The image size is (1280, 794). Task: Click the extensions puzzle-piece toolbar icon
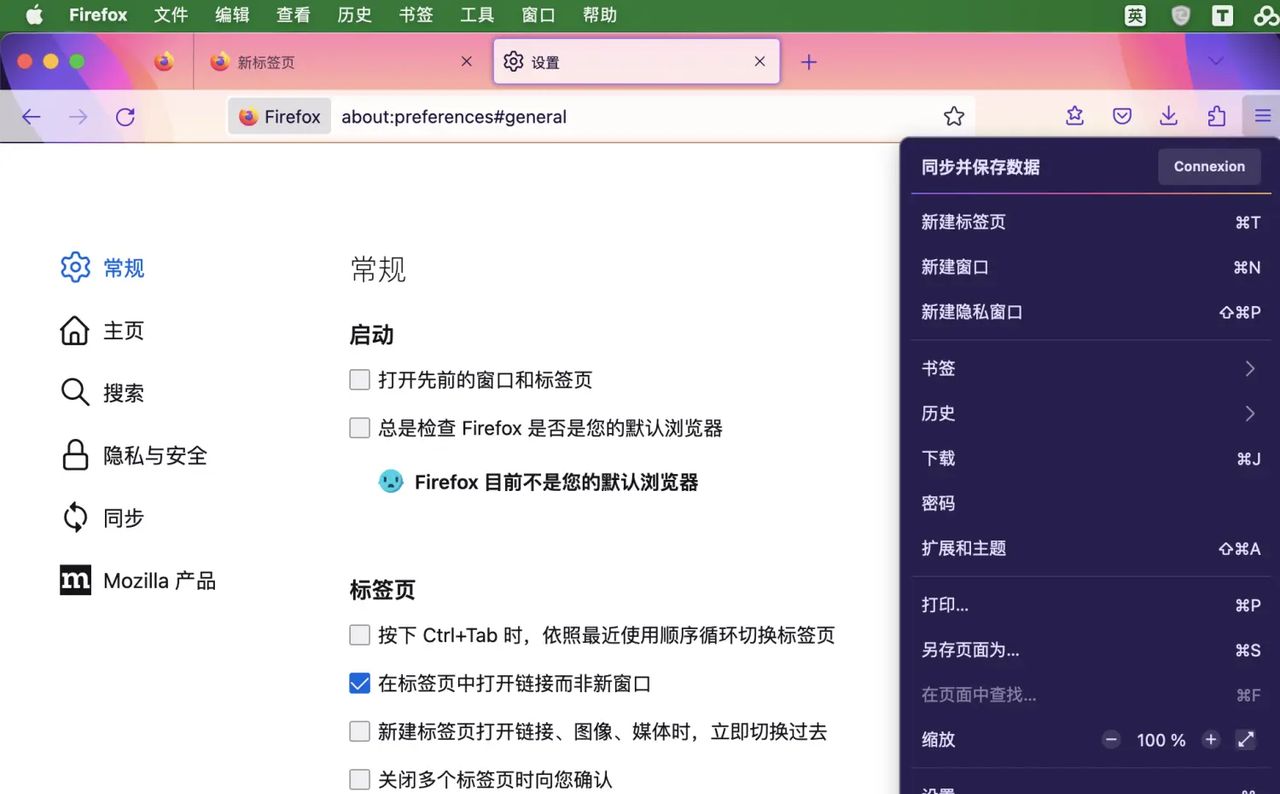(1216, 115)
